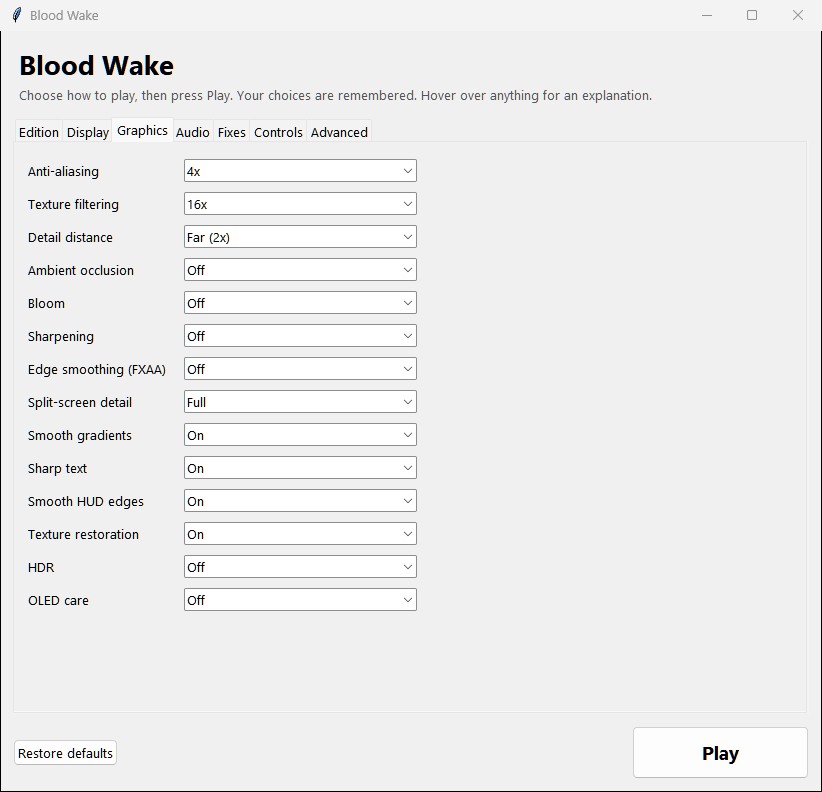Open the Bloom dropdown
This screenshot has height=792, width=822.
(300, 303)
